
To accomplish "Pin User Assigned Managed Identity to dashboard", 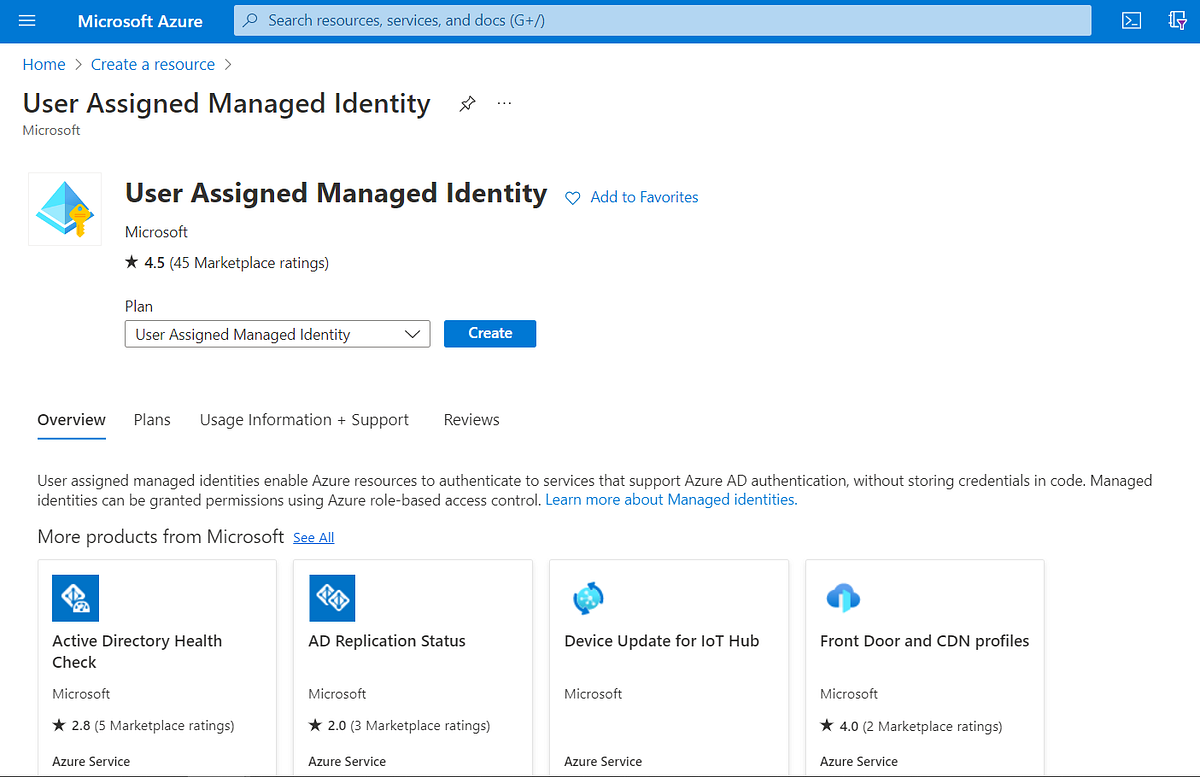I will point(466,103).
